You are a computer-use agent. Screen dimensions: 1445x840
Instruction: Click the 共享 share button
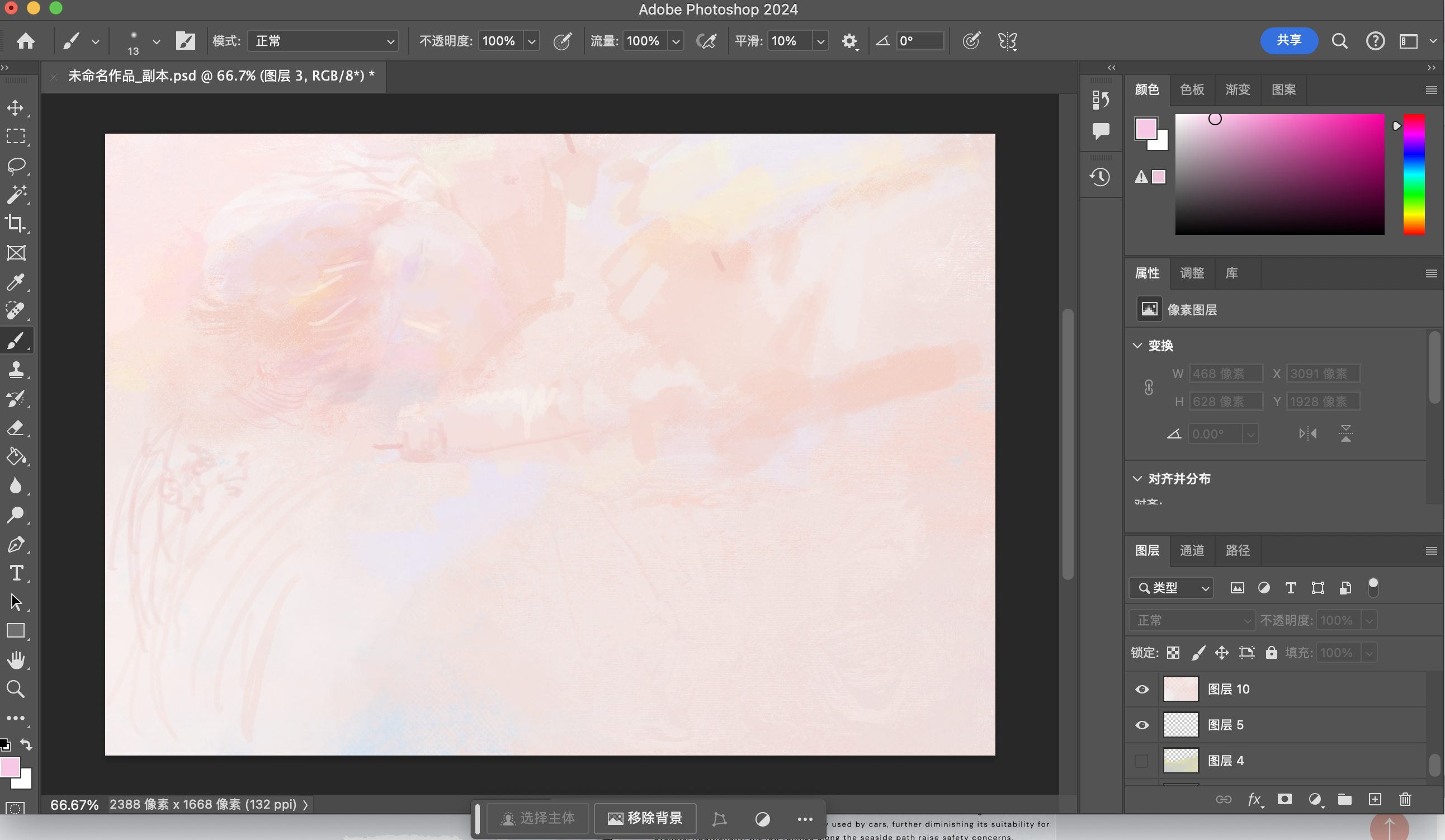pyautogui.click(x=1288, y=41)
